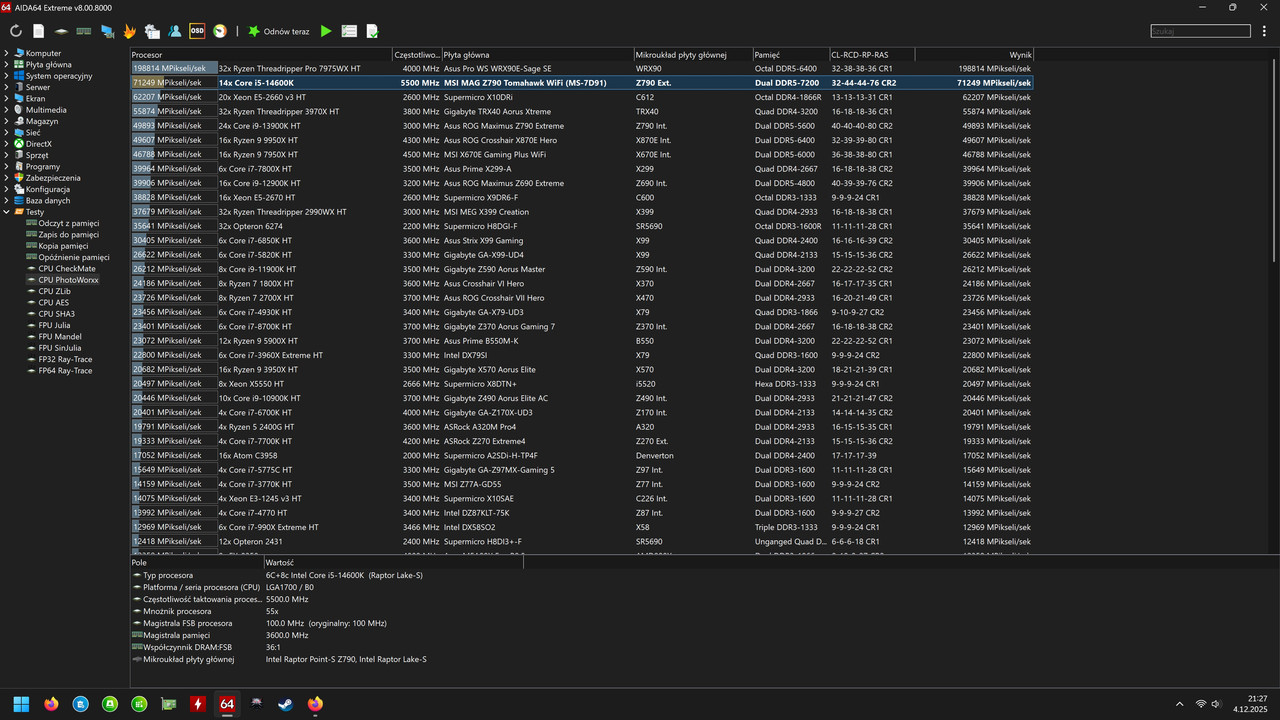This screenshot has height=720, width=1280.
Task: Click the circular arrow Refresh toolbar icon
Action: point(16,31)
